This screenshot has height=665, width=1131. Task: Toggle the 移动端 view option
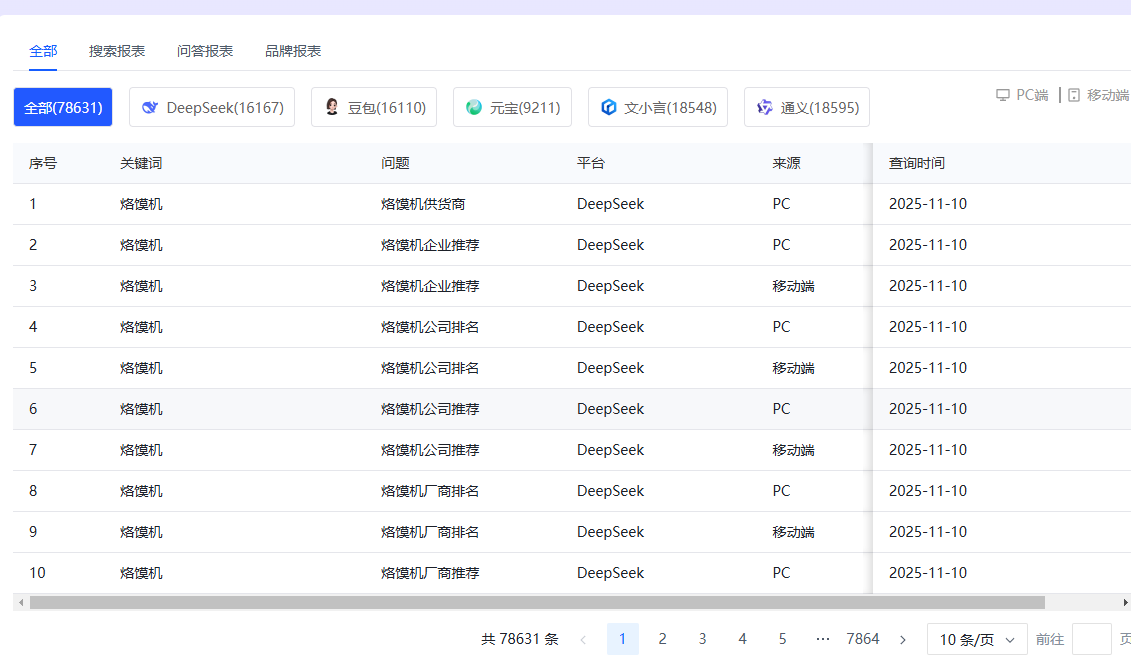[1095, 94]
